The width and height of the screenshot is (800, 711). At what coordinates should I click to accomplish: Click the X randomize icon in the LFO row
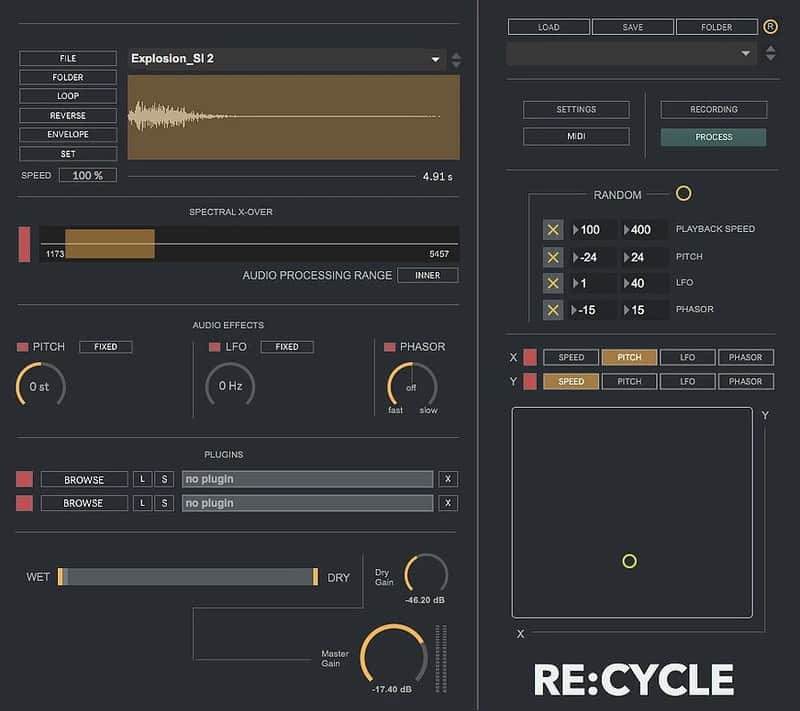553,283
